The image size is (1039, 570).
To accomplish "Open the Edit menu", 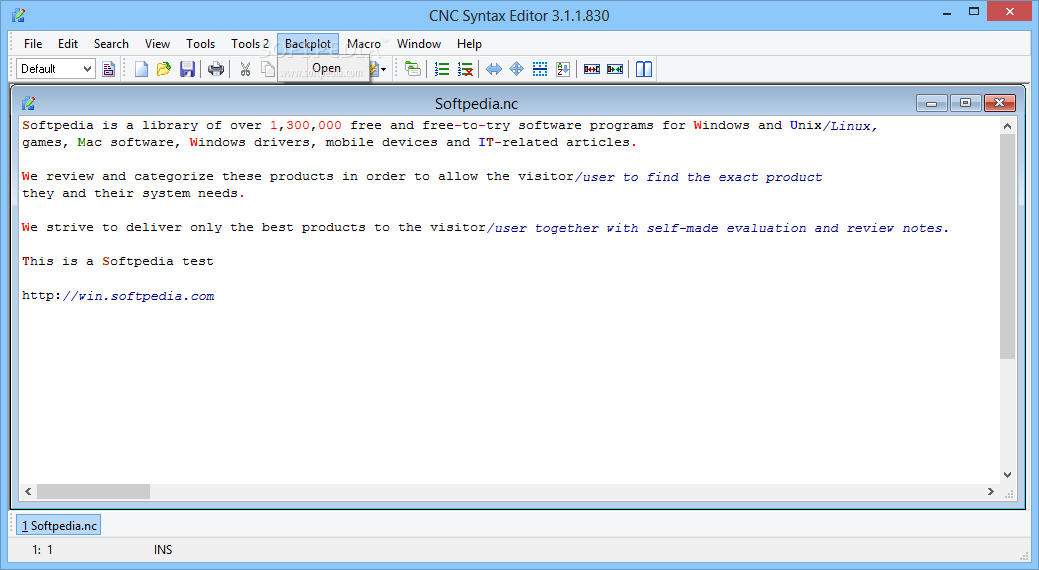I will 68,44.
